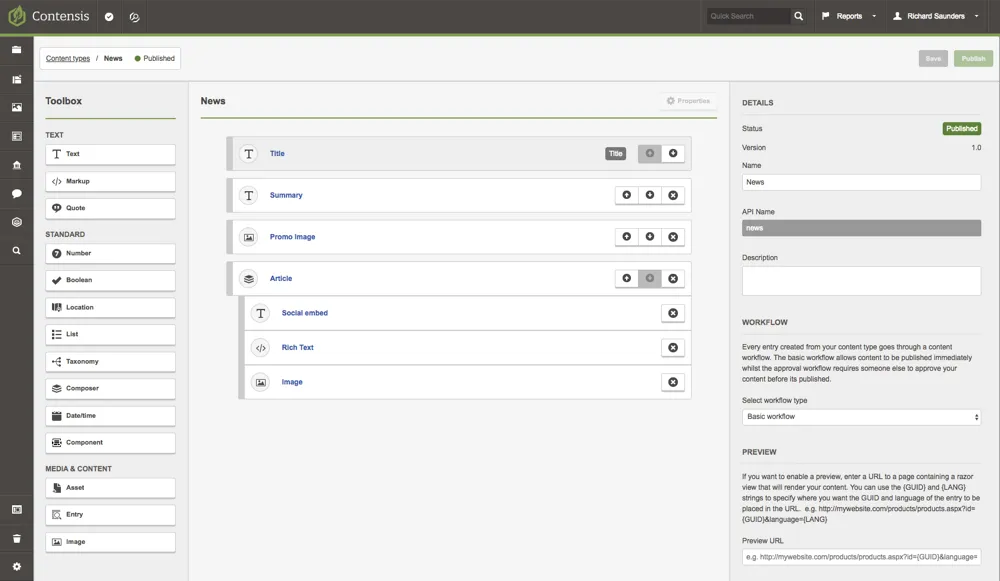Image resolution: width=1000 pixels, height=581 pixels.
Task: Add a Composer field from the Toolbox
Action: pos(110,388)
